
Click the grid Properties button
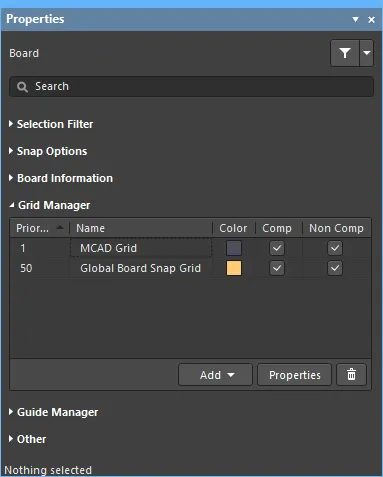pyautogui.click(x=295, y=375)
